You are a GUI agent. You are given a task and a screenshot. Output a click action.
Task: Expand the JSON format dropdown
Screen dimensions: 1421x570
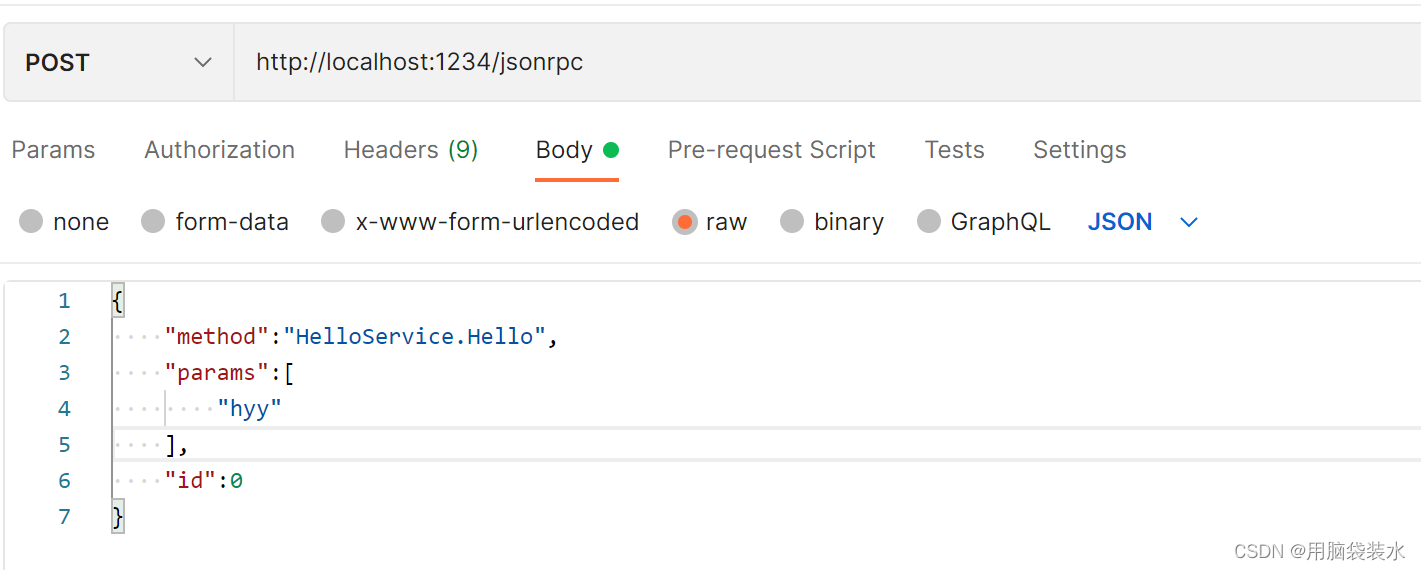(1120, 222)
